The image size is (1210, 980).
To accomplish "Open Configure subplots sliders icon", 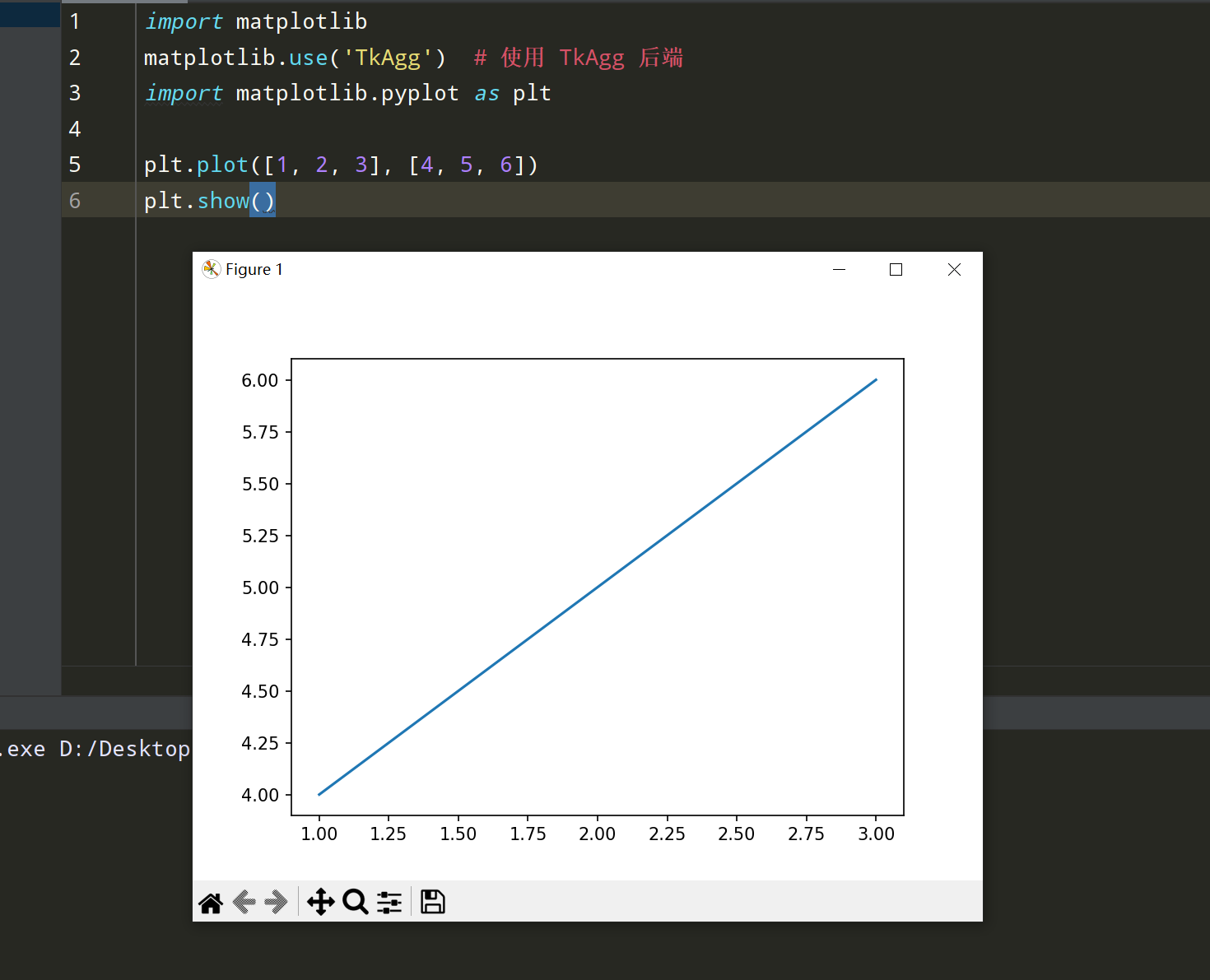I will 389,903.
